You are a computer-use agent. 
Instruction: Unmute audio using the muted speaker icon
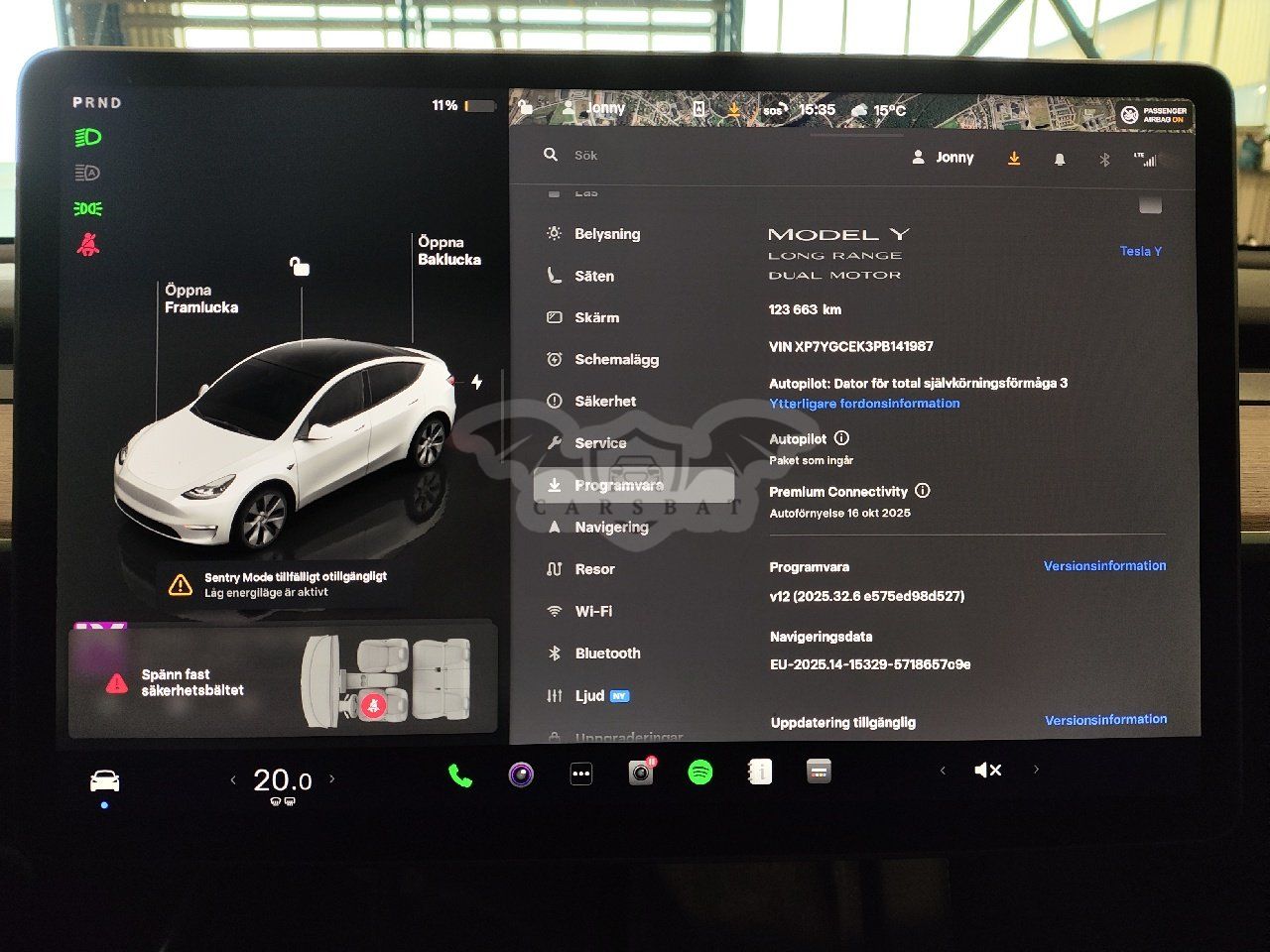[987, 770]
